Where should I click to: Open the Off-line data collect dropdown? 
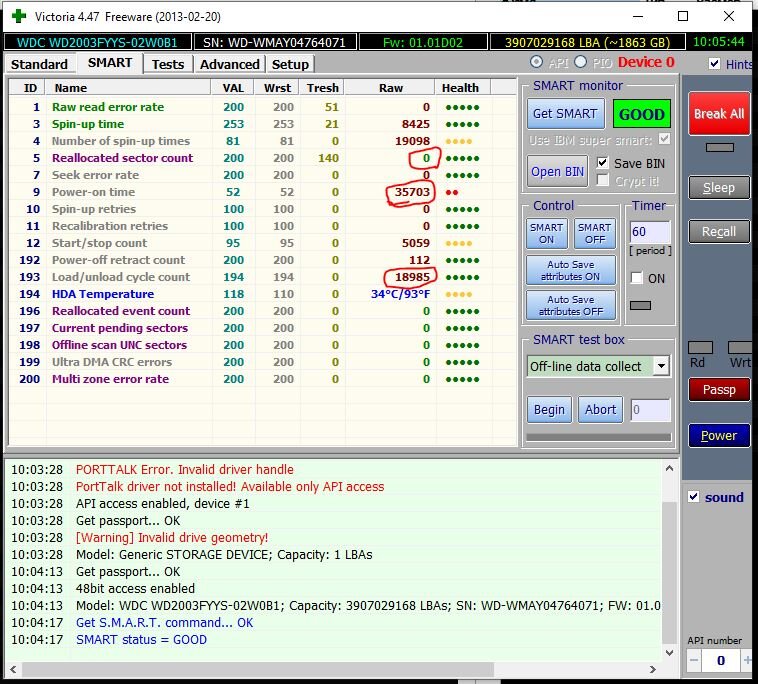point(661,366)
